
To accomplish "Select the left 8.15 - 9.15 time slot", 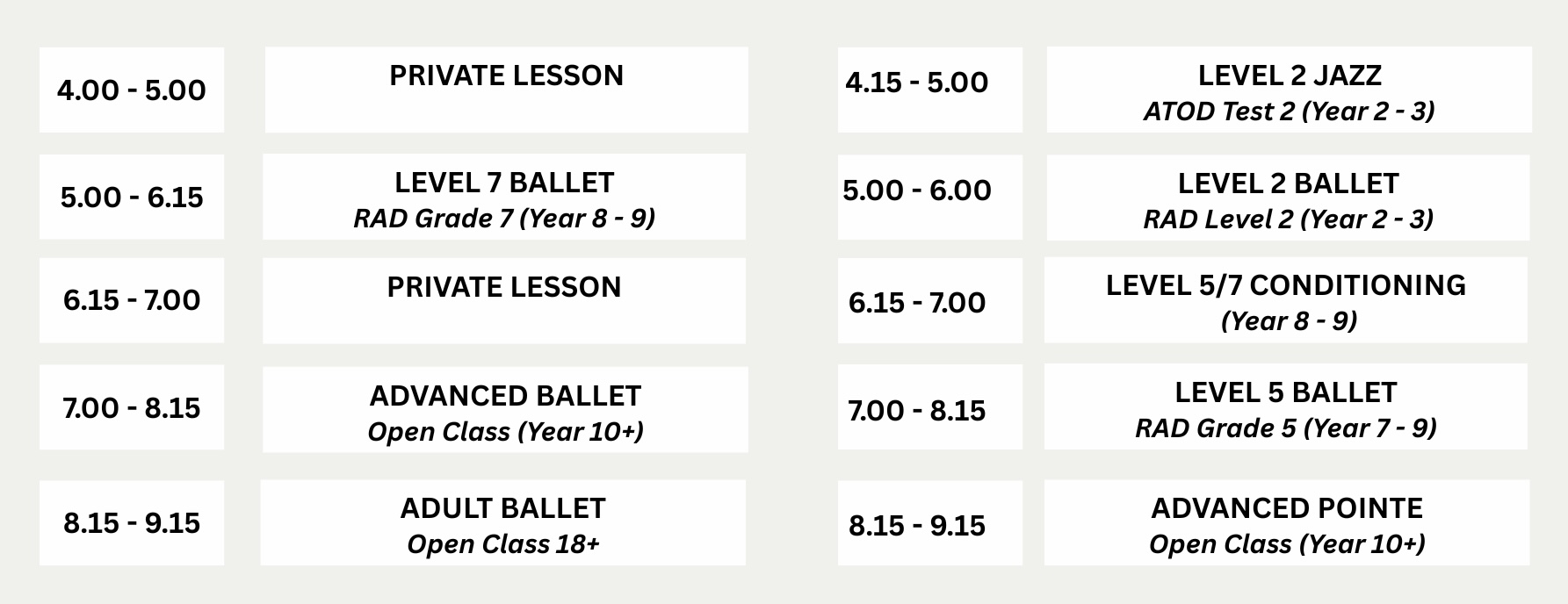I will (x=132, y=523).
